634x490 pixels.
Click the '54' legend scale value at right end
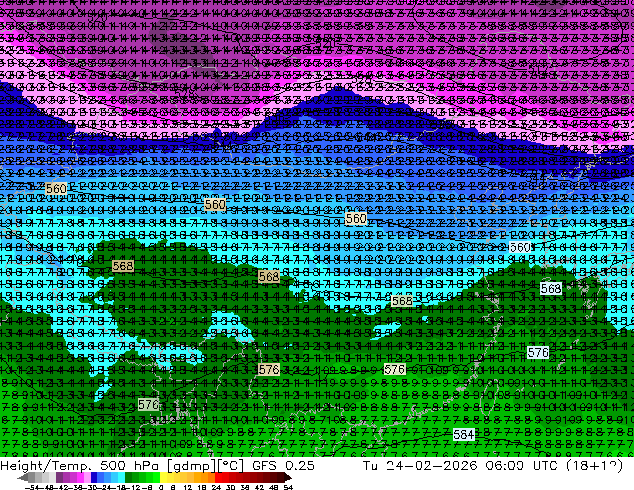(288, 487)
